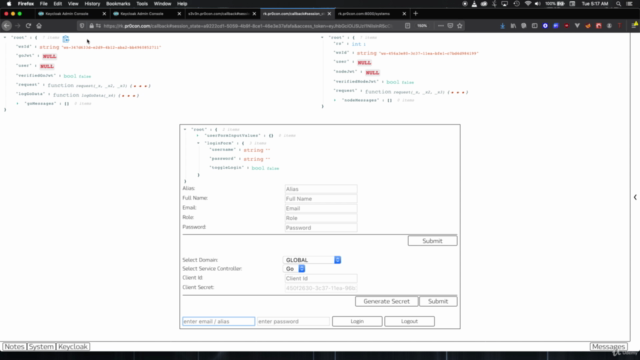The image size is (640, 360).
Task: Open the right edge side panel chevron
Action: click(x=635, y=197)
